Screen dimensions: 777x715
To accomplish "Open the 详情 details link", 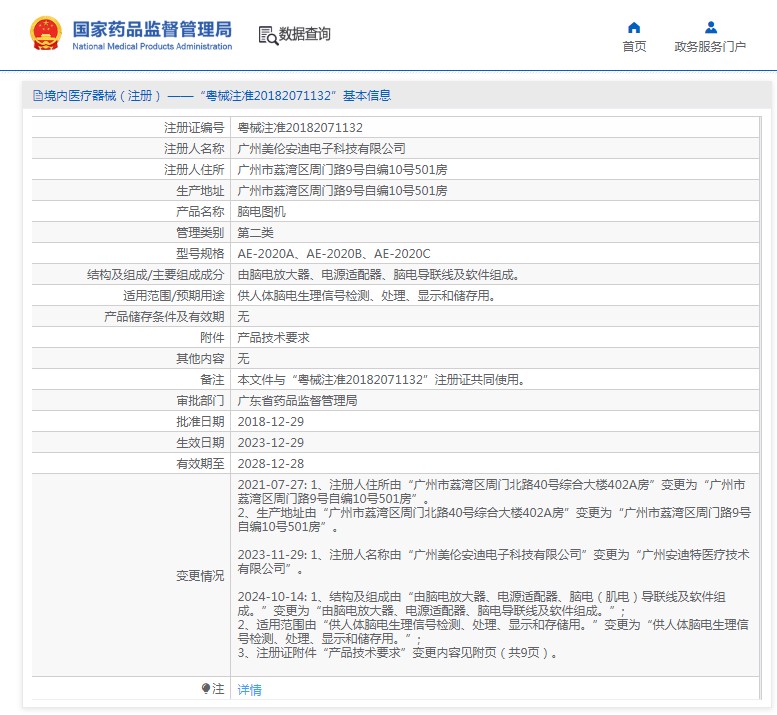I will (x=249, y=690).
